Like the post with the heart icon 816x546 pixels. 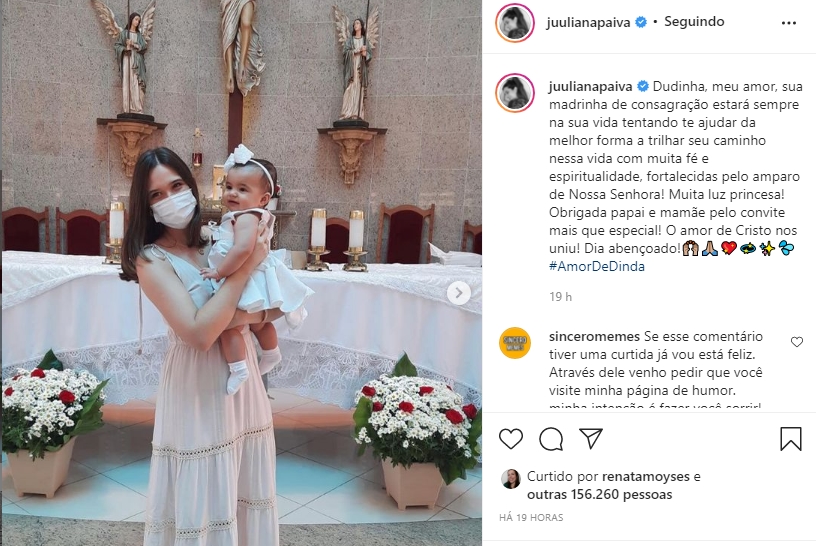tap(511, 439)
